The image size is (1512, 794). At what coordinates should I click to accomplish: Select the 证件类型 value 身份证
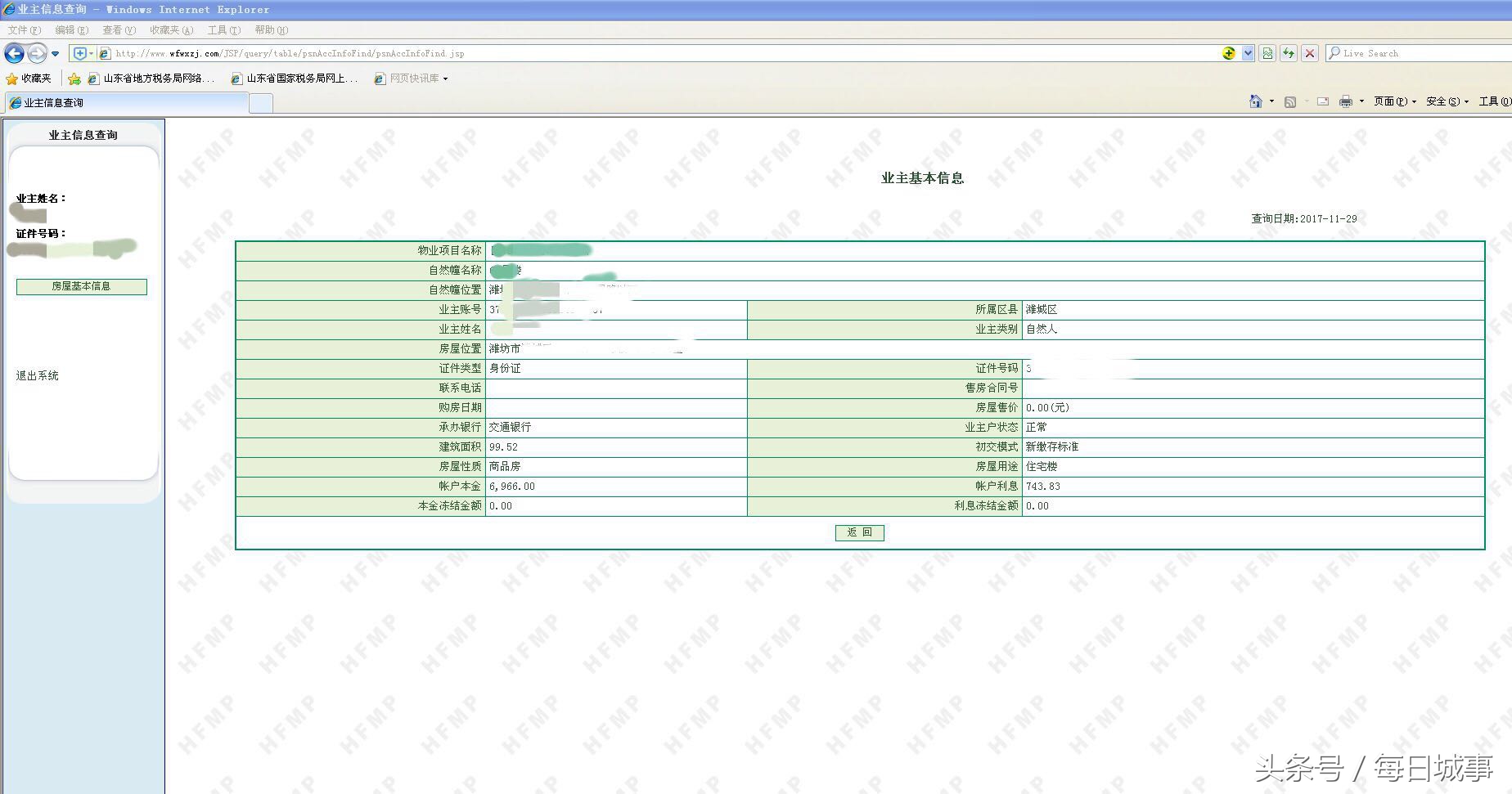[x=505, y=368]
